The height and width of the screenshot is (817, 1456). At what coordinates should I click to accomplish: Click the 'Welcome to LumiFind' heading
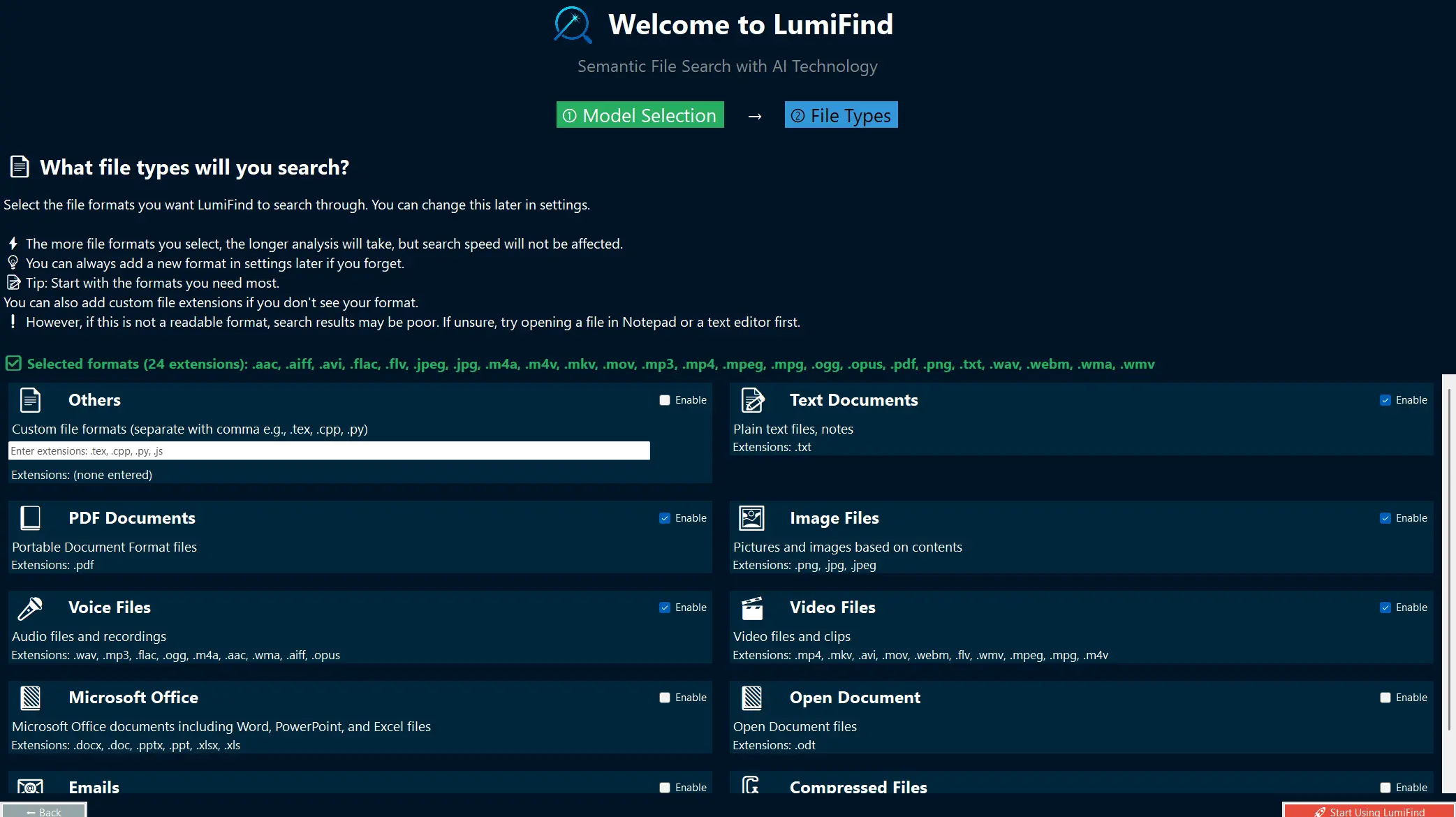[x=751, y=24]
